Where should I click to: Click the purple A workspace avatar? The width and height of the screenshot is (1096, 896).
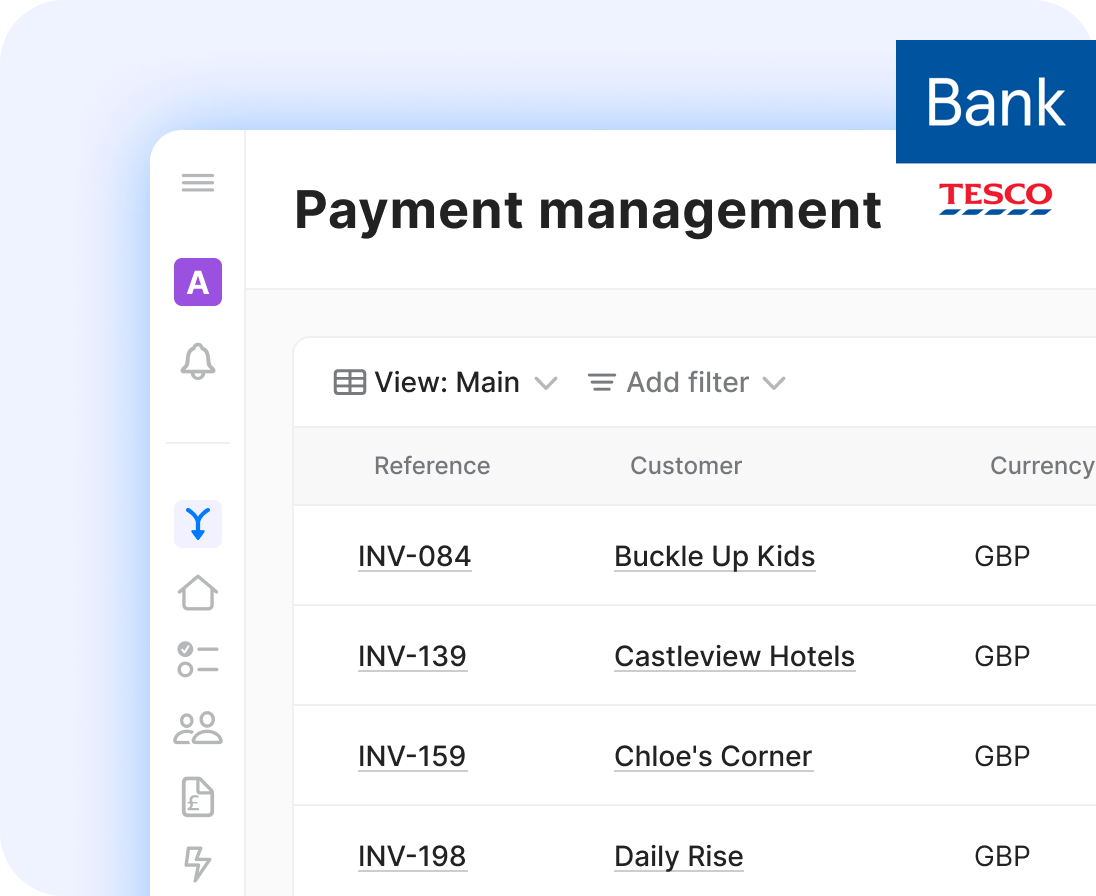click(198, 282)
